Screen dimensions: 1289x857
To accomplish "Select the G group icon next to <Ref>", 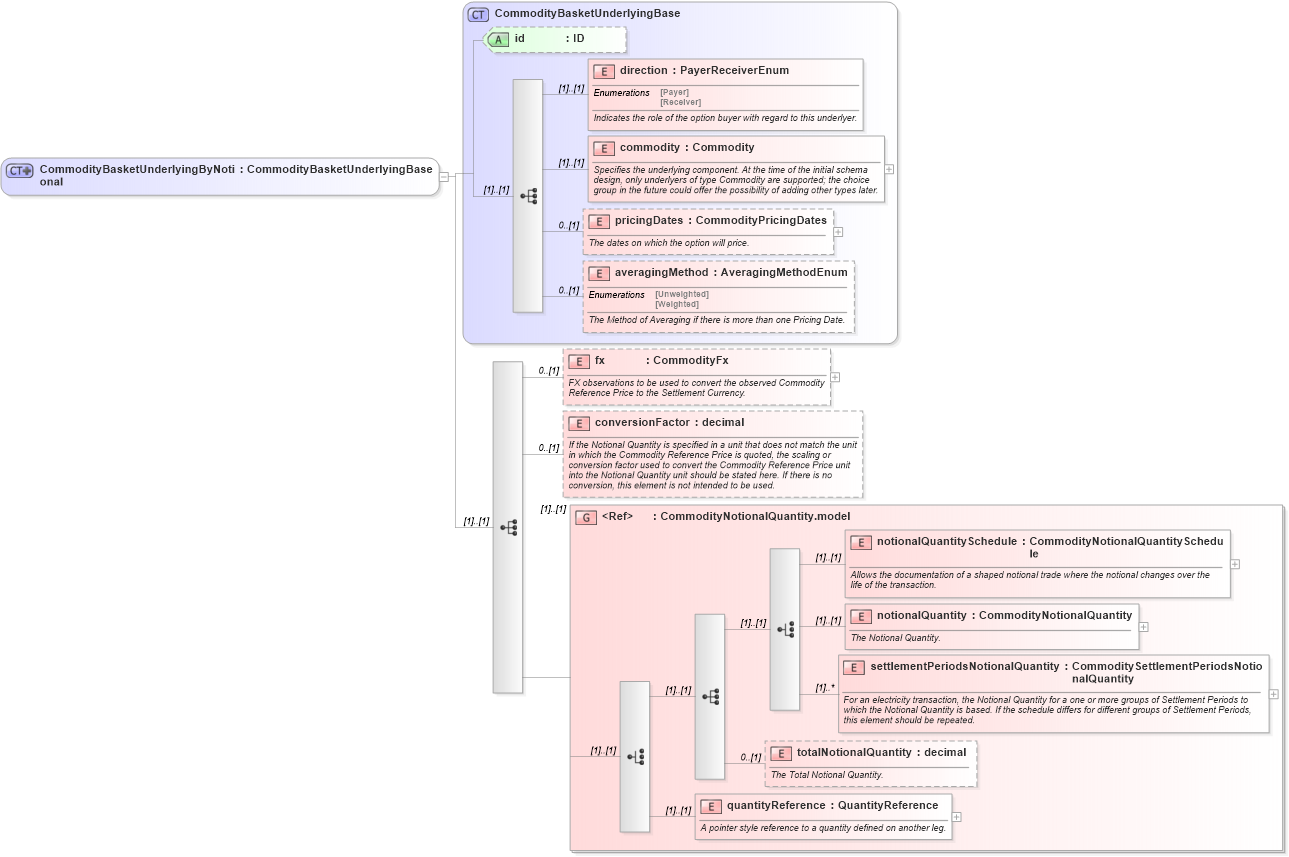I will click(x=585, y=516).
